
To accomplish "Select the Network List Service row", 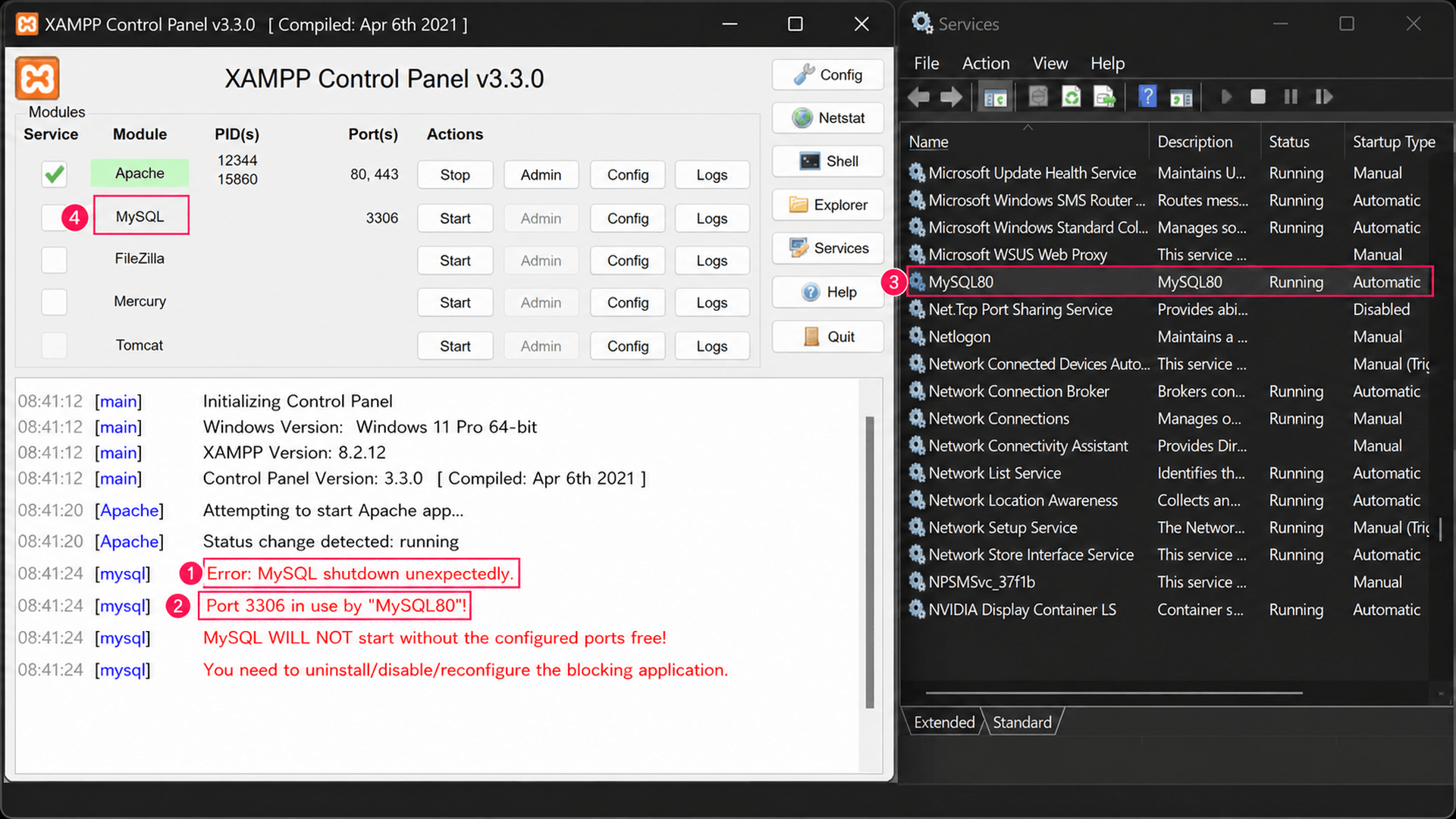I will (1168, 473).
